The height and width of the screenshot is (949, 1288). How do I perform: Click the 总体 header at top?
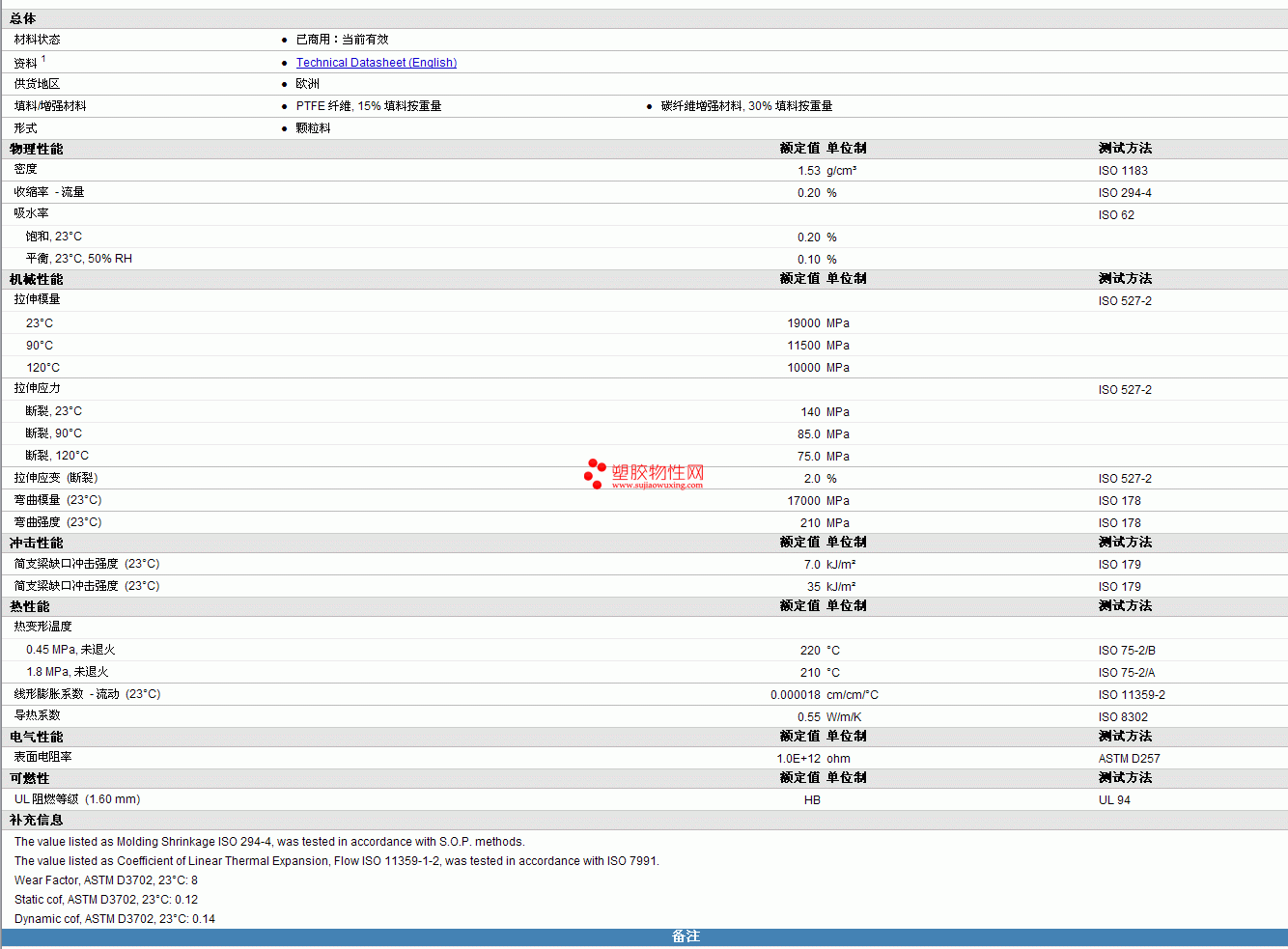tap(23, 18)
